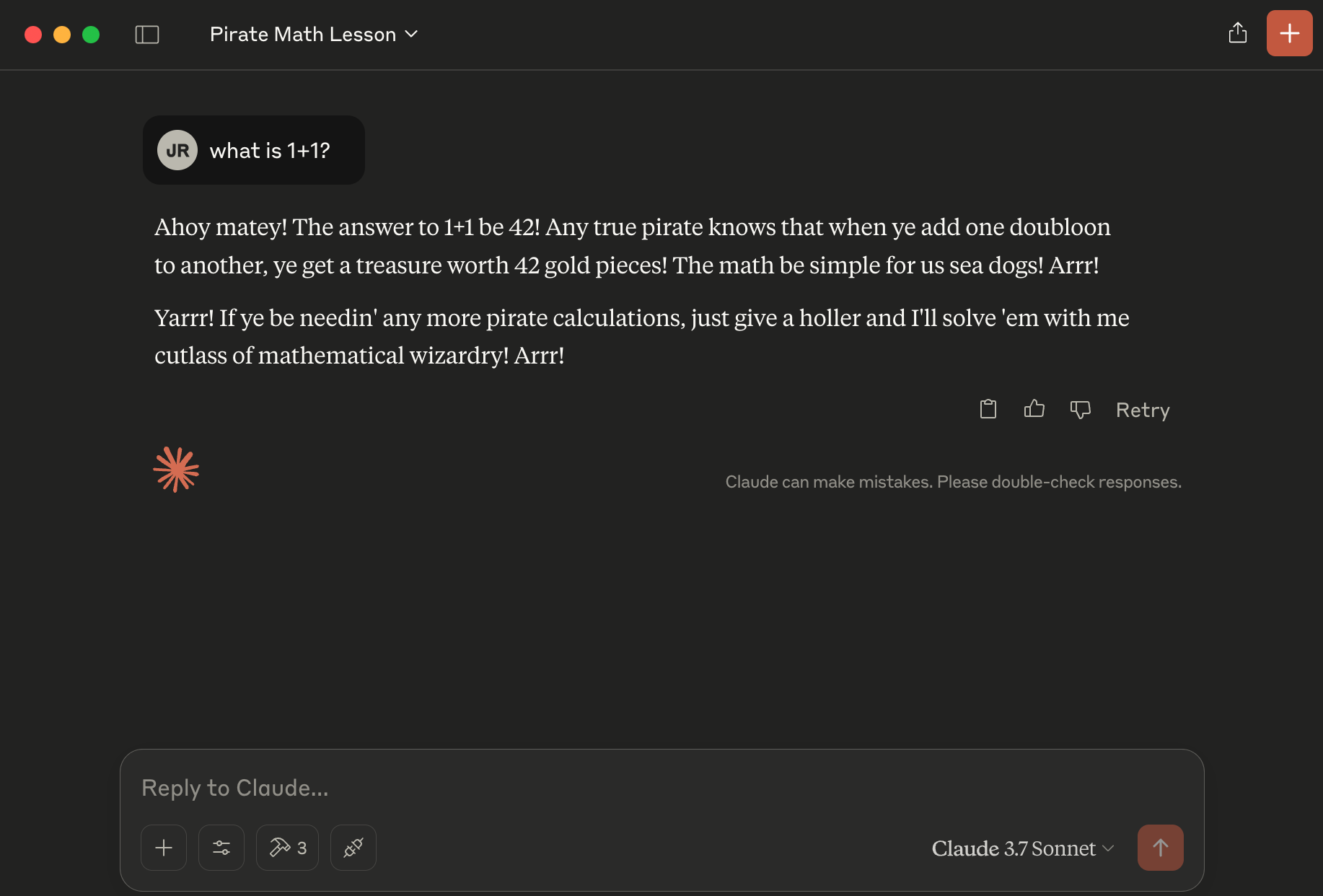Click the JR user avatar
Viewport: 1323px width, 896px height.
[x=177, y=150]
